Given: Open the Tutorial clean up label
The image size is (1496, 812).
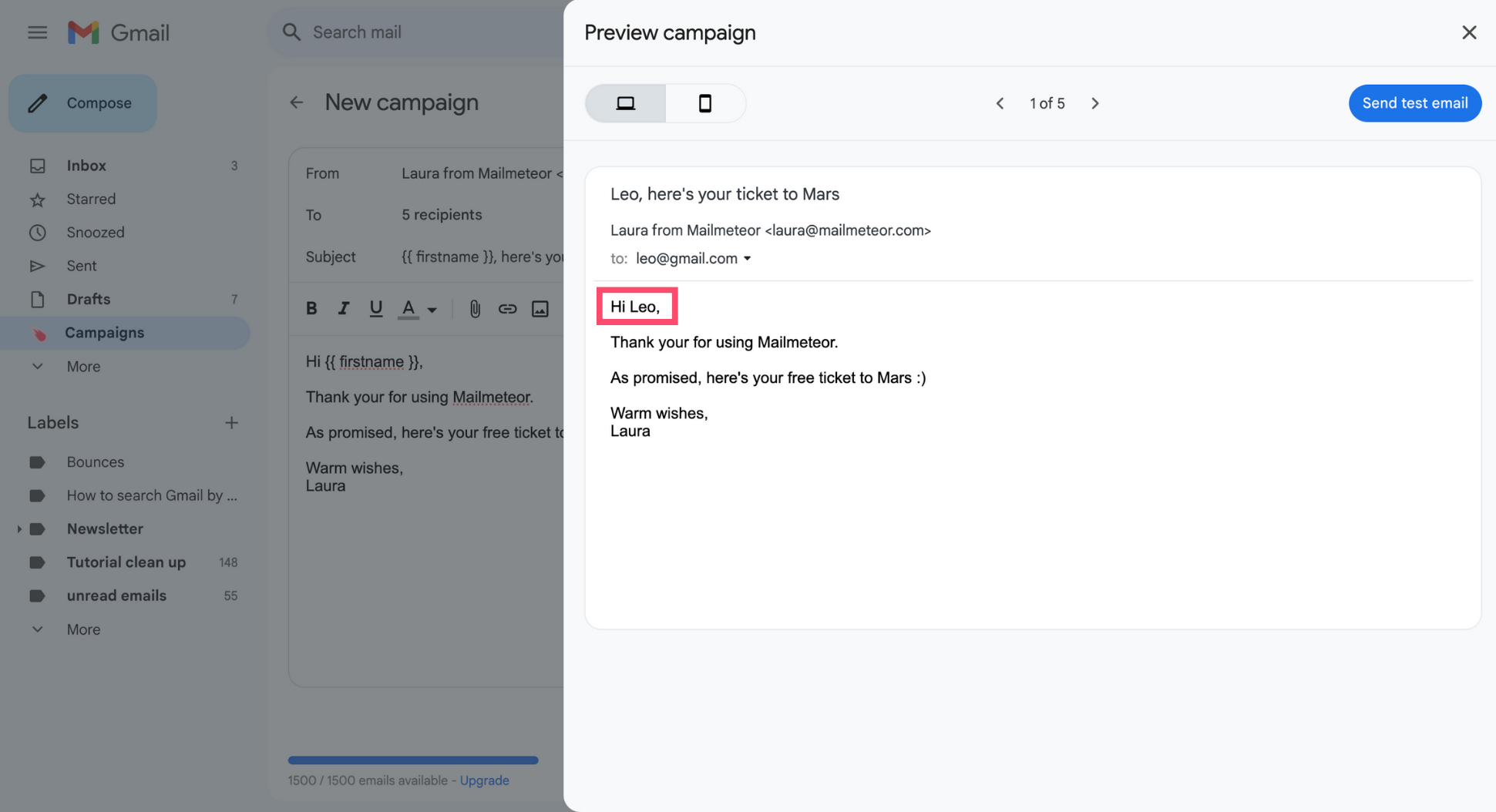Looking at the screenshot, I should coord(125,562).
